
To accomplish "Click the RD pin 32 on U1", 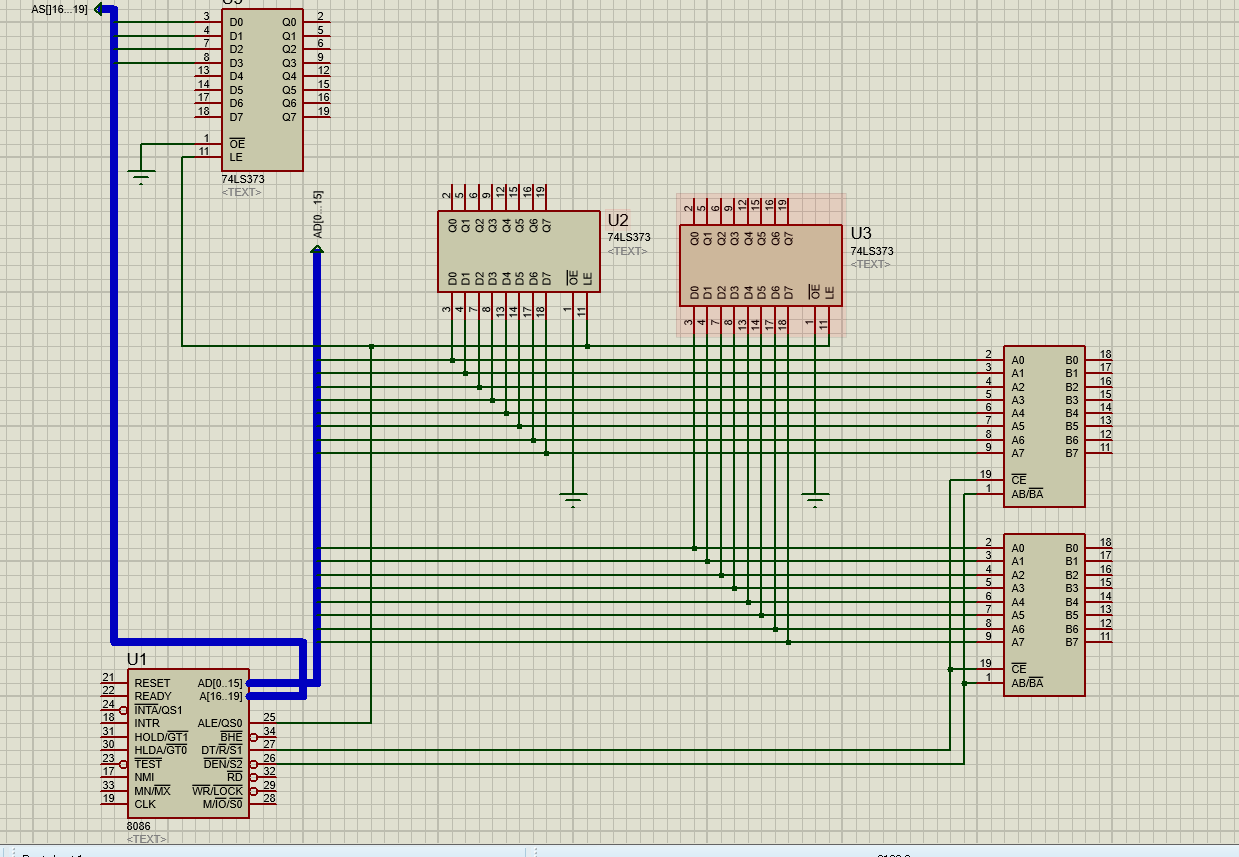I will [263, 776].
